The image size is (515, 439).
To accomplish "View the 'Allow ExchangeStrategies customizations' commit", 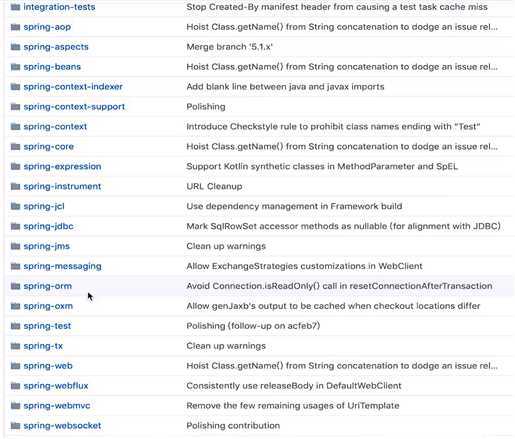I will [x=304, y=266].
